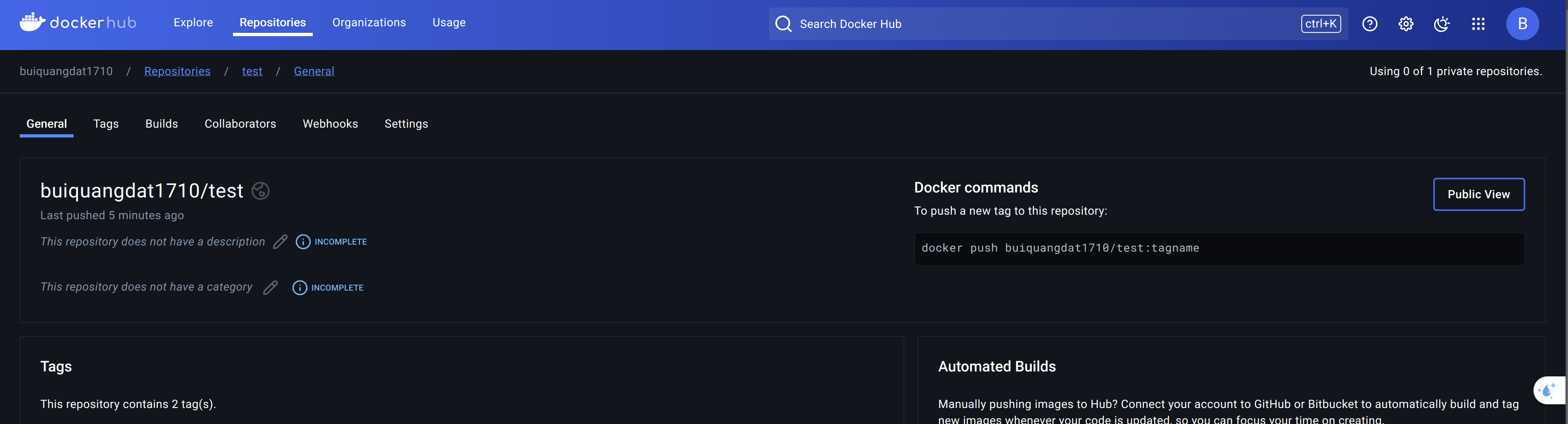Click the category INCOMPLETE label

(x=337, y=287)
